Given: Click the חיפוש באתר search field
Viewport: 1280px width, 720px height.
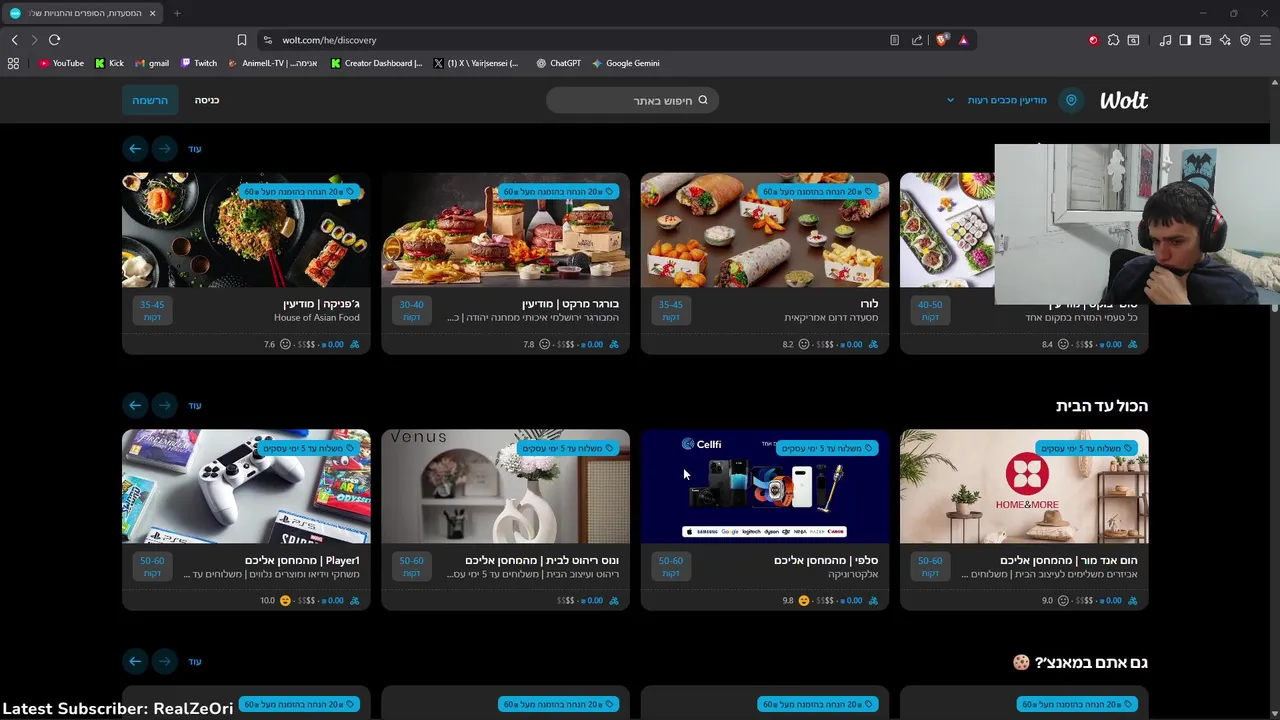Looking at the screenshot, I should 632,100.
